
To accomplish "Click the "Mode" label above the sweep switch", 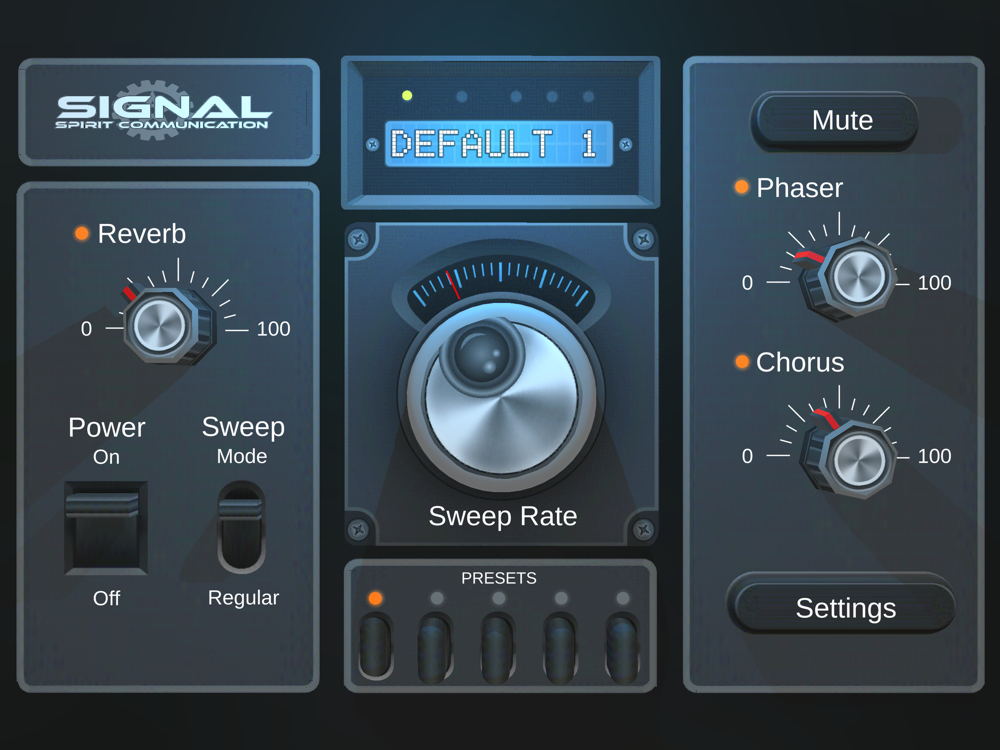I will (242, 456).
